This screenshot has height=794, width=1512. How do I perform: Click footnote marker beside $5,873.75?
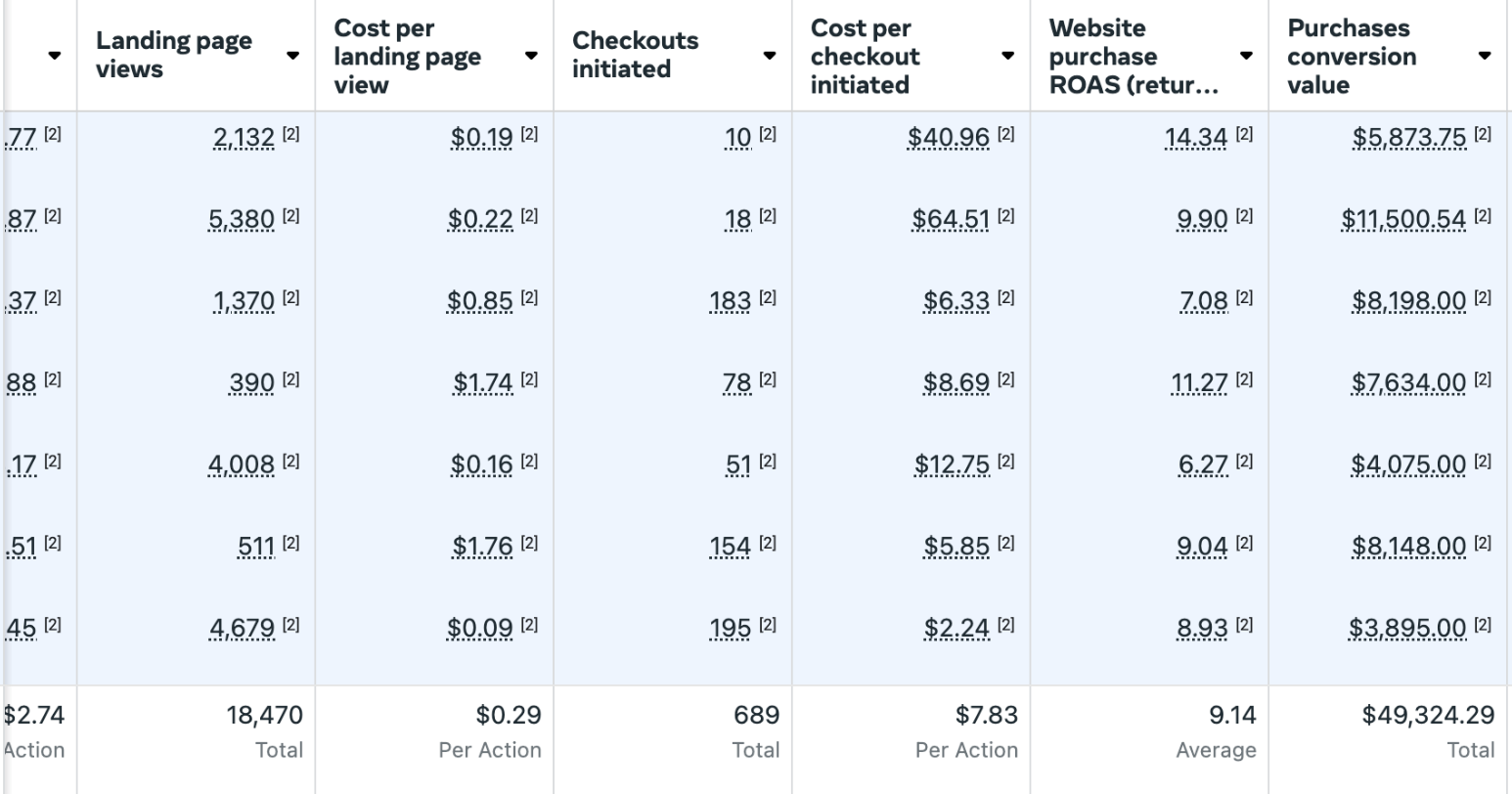click(x=1484, y=135)
